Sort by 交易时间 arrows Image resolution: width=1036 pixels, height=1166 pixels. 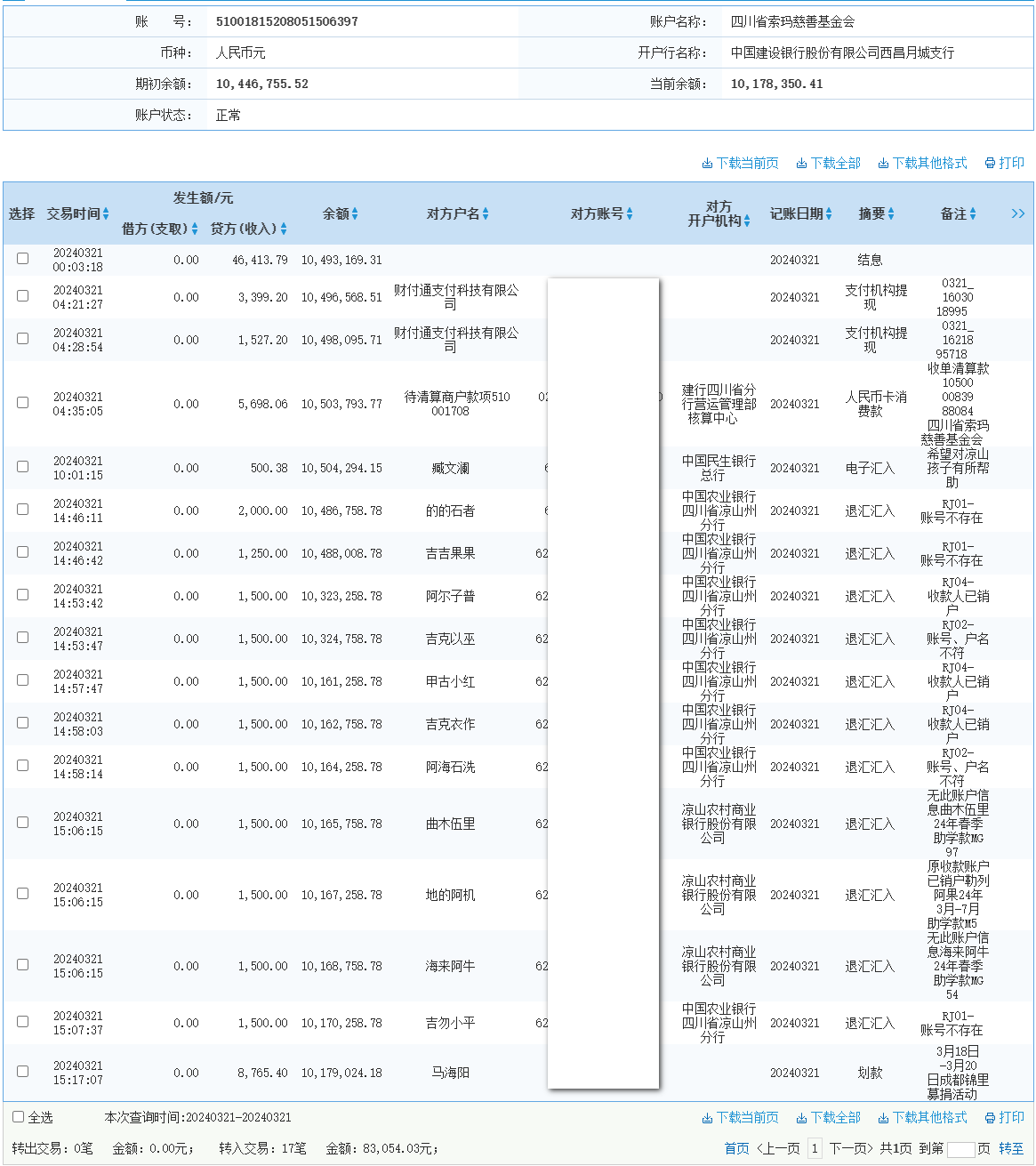pyautogui.click(x=106, y=213)
